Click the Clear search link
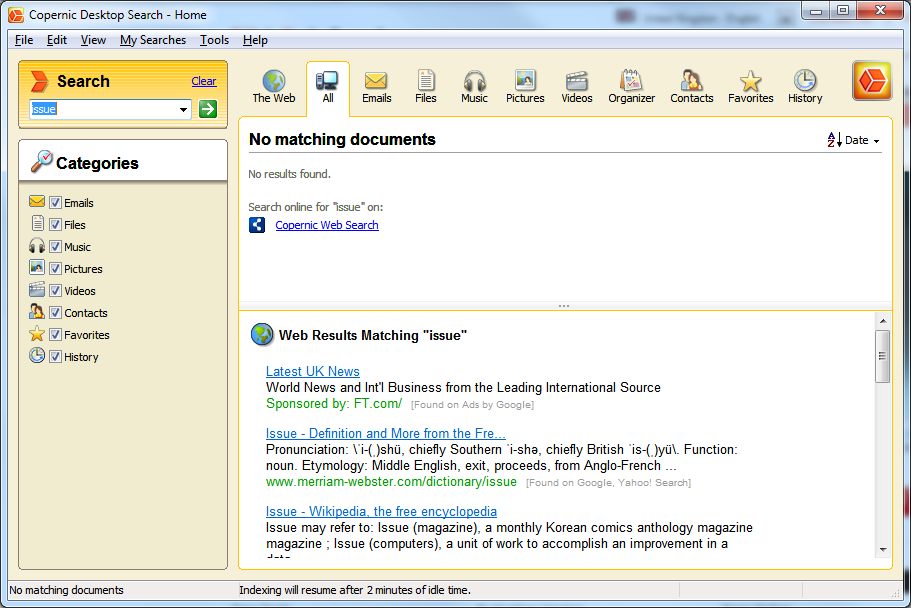911x608 pixels. 204,81
